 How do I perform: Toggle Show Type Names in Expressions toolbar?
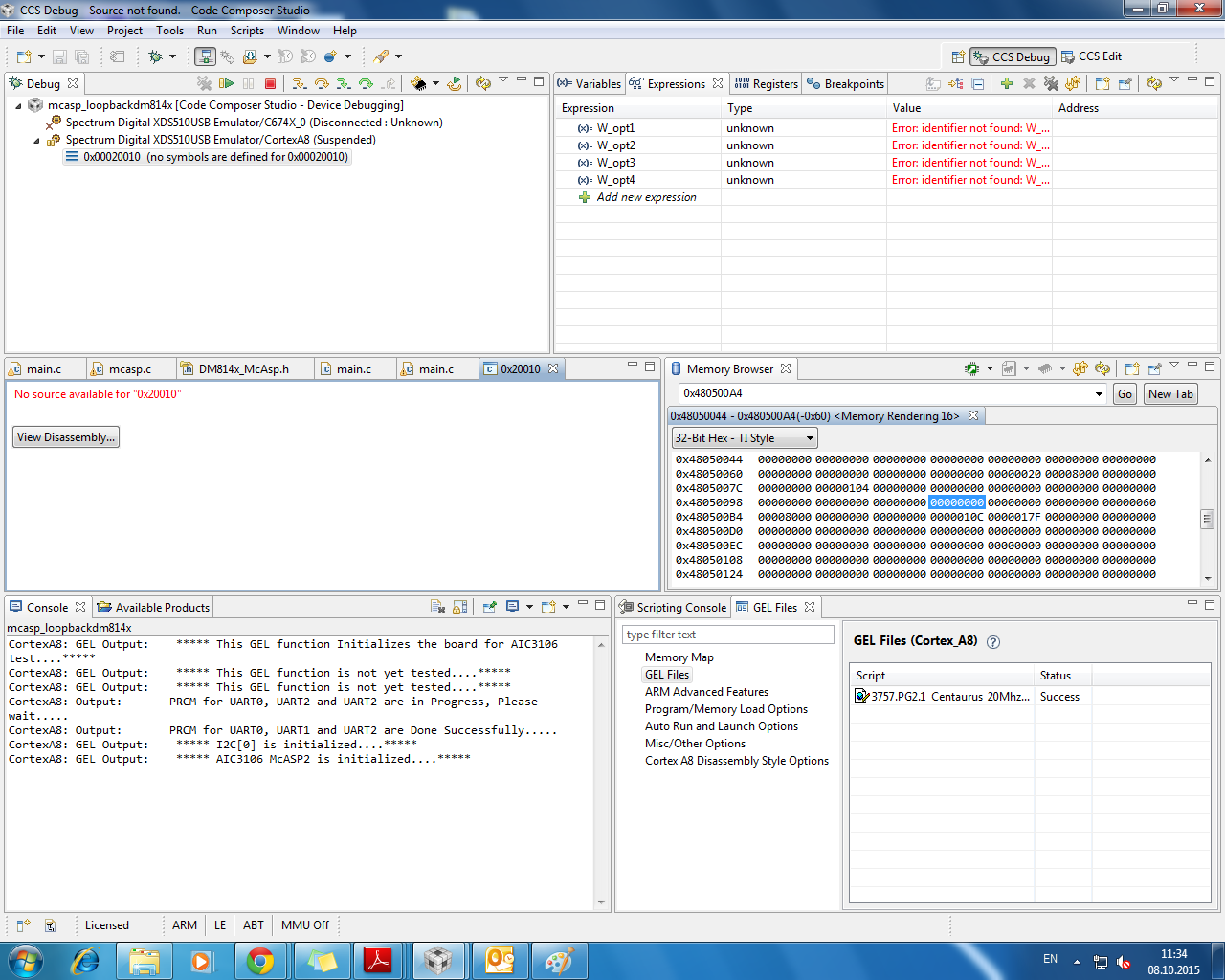933,83
